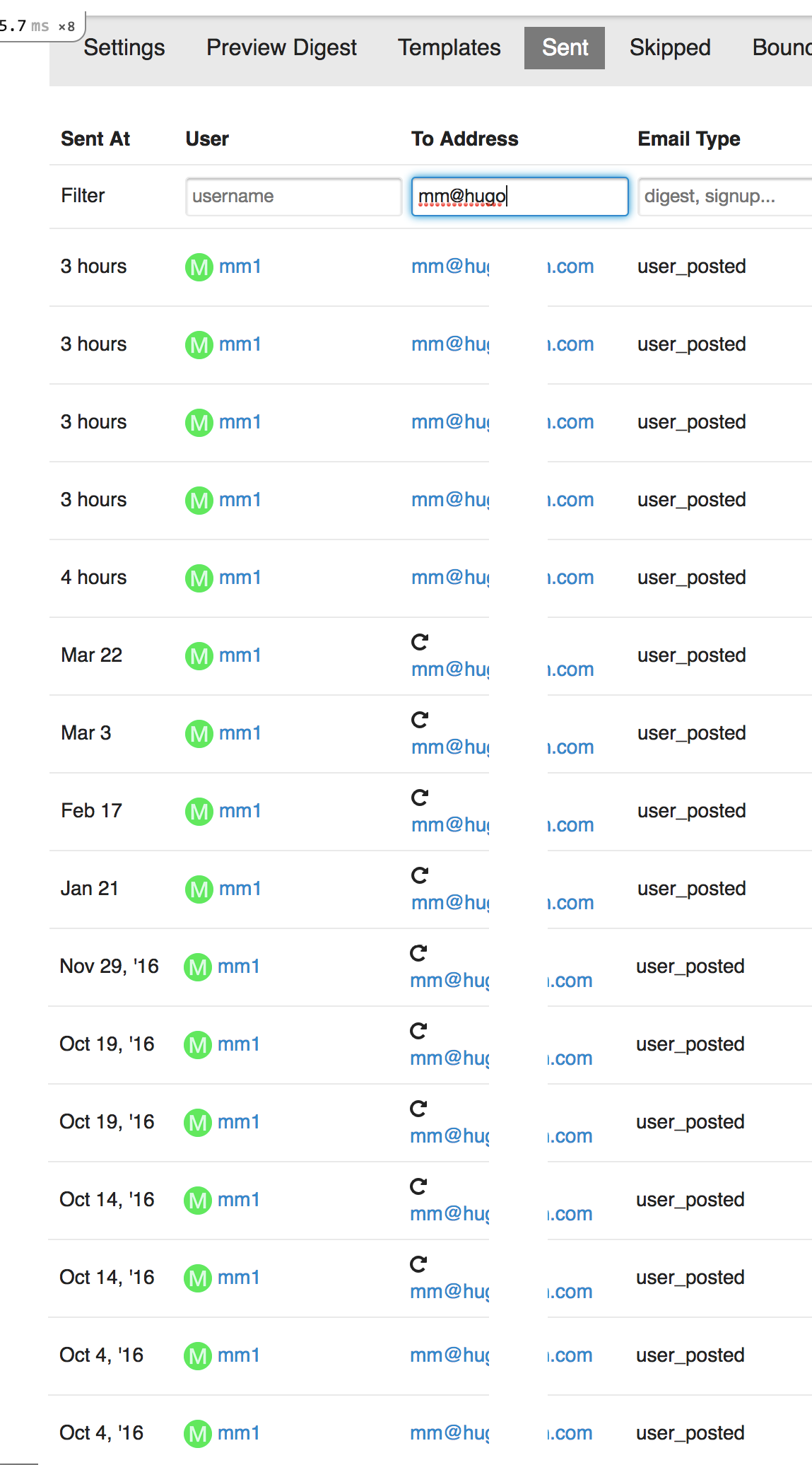Select the Sent tab
Viewport: 812px width, 1465px height.
(565, 47)
